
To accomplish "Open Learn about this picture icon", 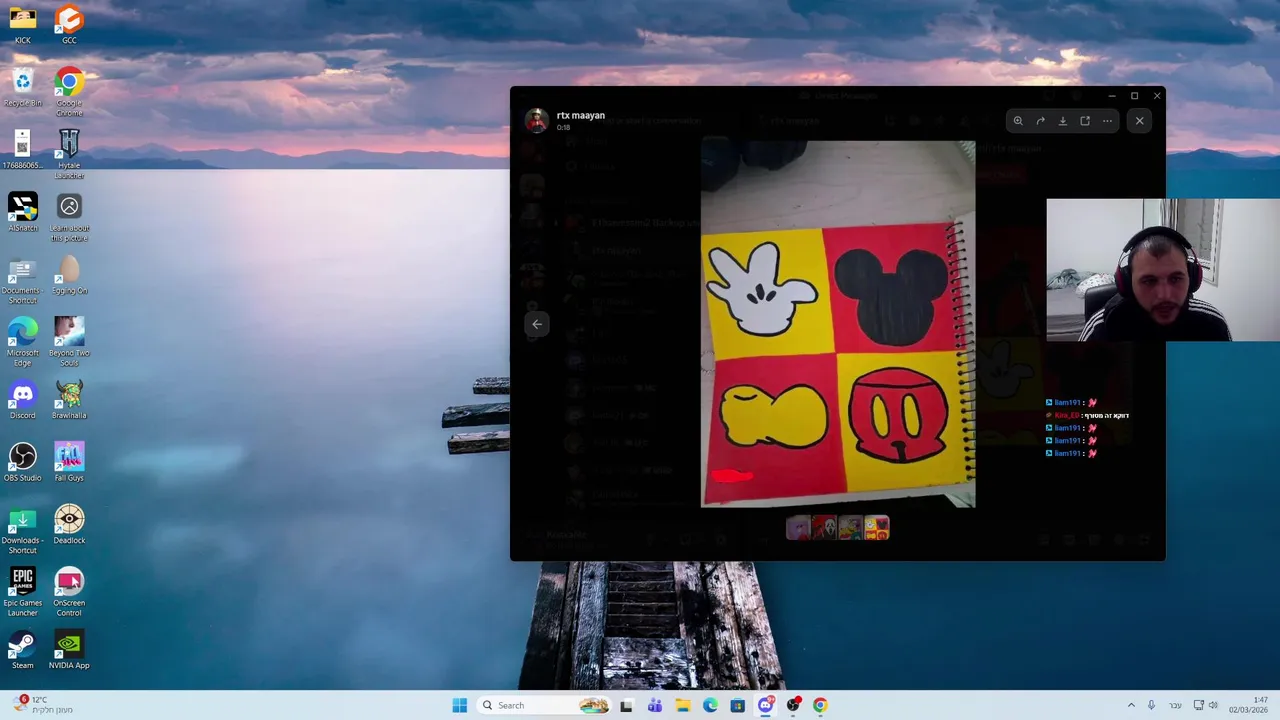I will point(69,217).
